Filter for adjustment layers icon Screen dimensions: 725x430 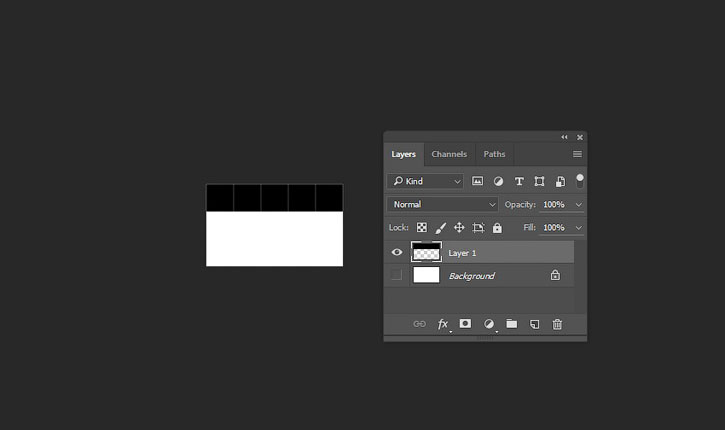[498, 181]
